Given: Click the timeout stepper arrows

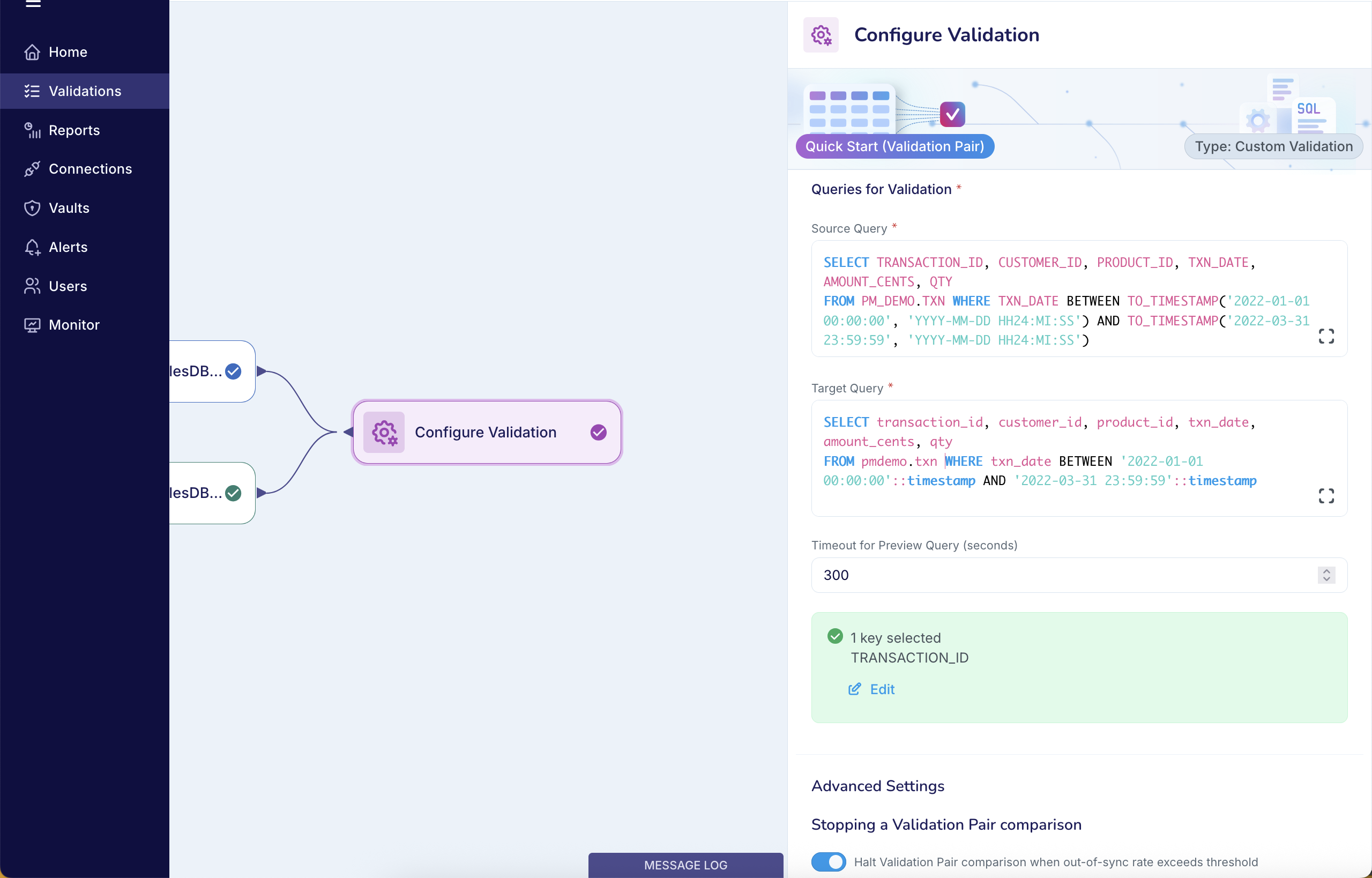Looking at the screenshot, I should coord(1326,575).
